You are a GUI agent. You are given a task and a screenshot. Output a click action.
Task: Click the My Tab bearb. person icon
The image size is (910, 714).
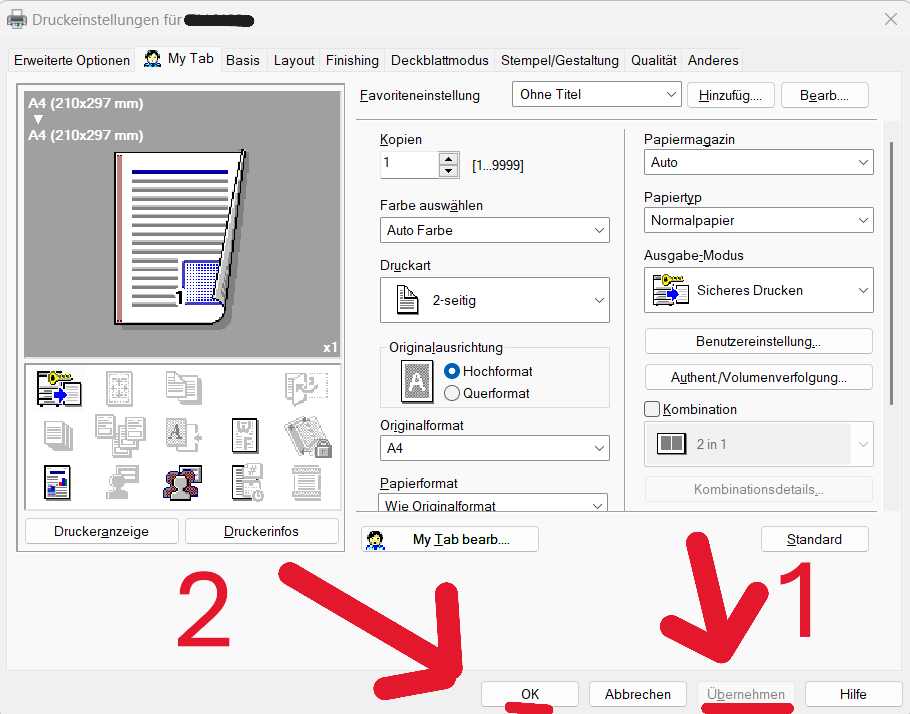[376, 540]
